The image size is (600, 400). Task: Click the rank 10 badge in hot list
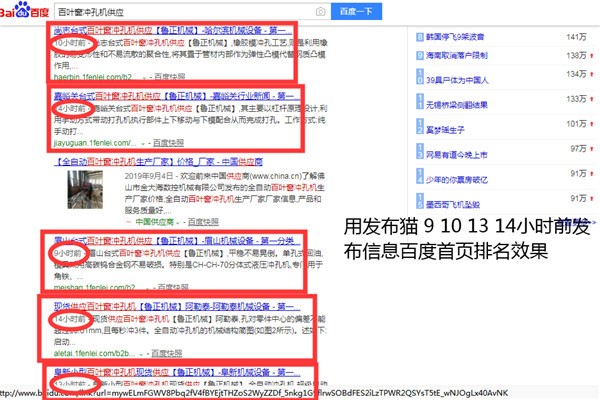[420, 77]
